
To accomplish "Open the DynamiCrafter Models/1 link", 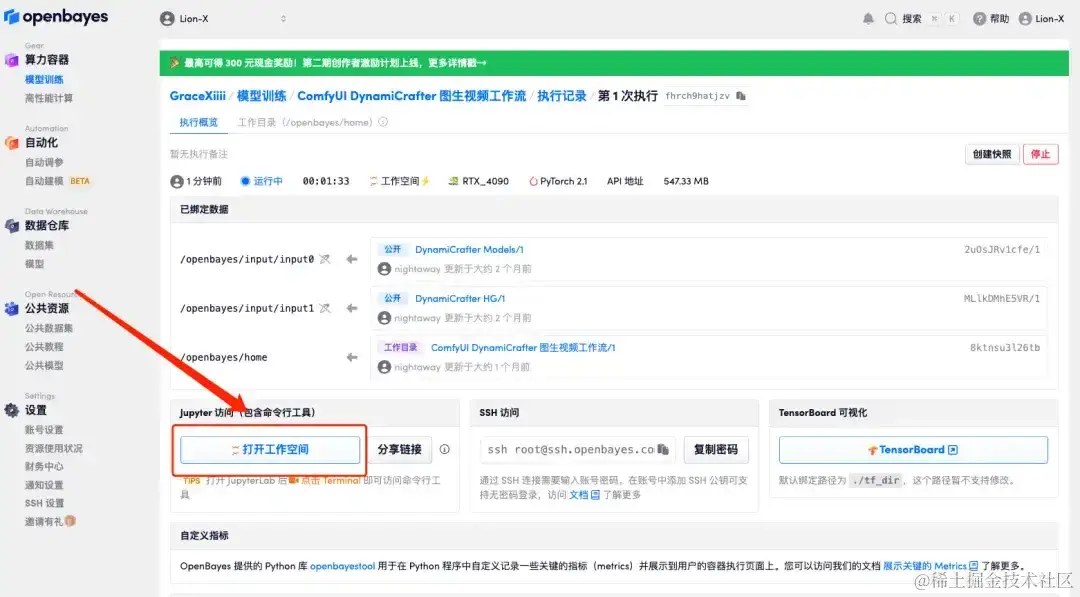I will (x=469, y=249).
